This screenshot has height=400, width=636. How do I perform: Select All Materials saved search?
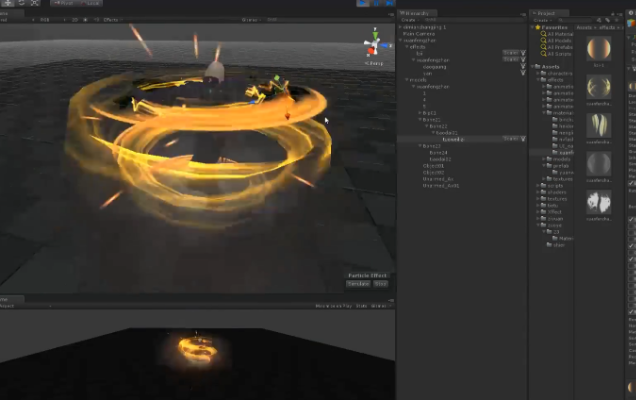coord(561,33)
